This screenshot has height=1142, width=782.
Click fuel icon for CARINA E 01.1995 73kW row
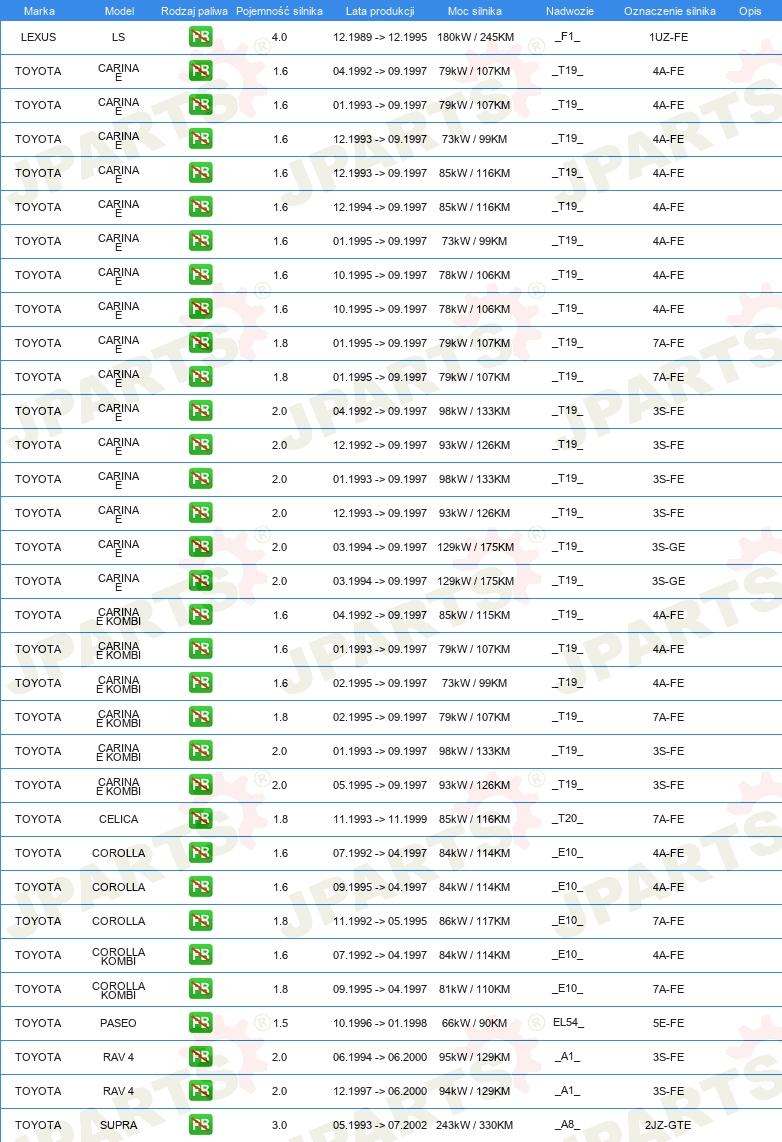200,240
